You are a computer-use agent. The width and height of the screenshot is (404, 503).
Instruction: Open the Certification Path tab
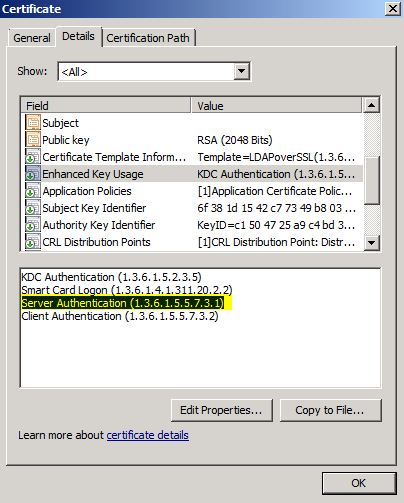[x=148, y=38]
